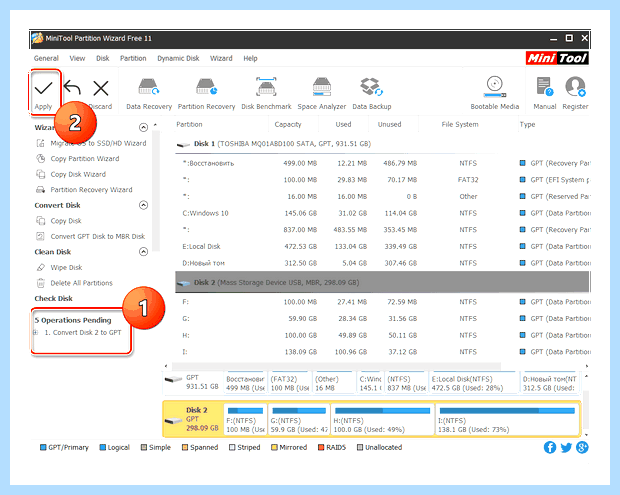This screenshot has height=495, width=620.
Task: Open the View menu
Action: point(77,58)
